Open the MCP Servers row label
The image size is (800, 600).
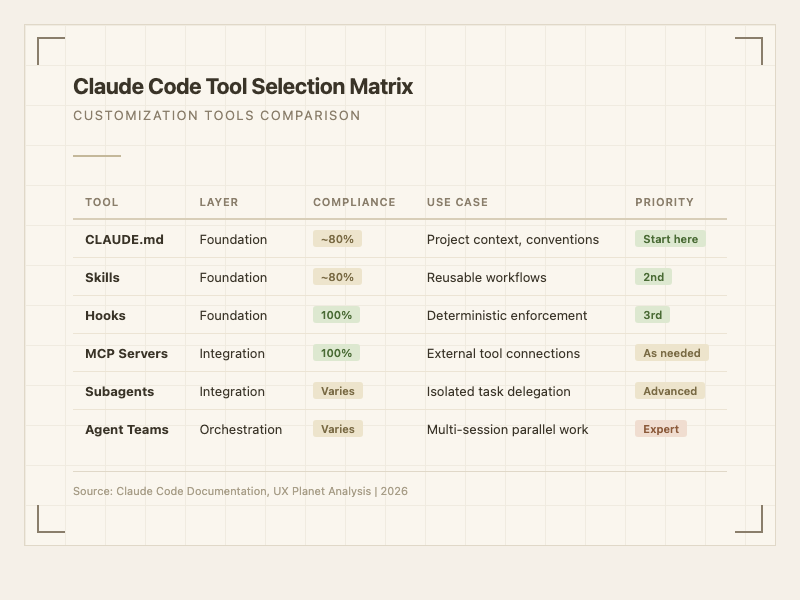click(x=126, y=354)
